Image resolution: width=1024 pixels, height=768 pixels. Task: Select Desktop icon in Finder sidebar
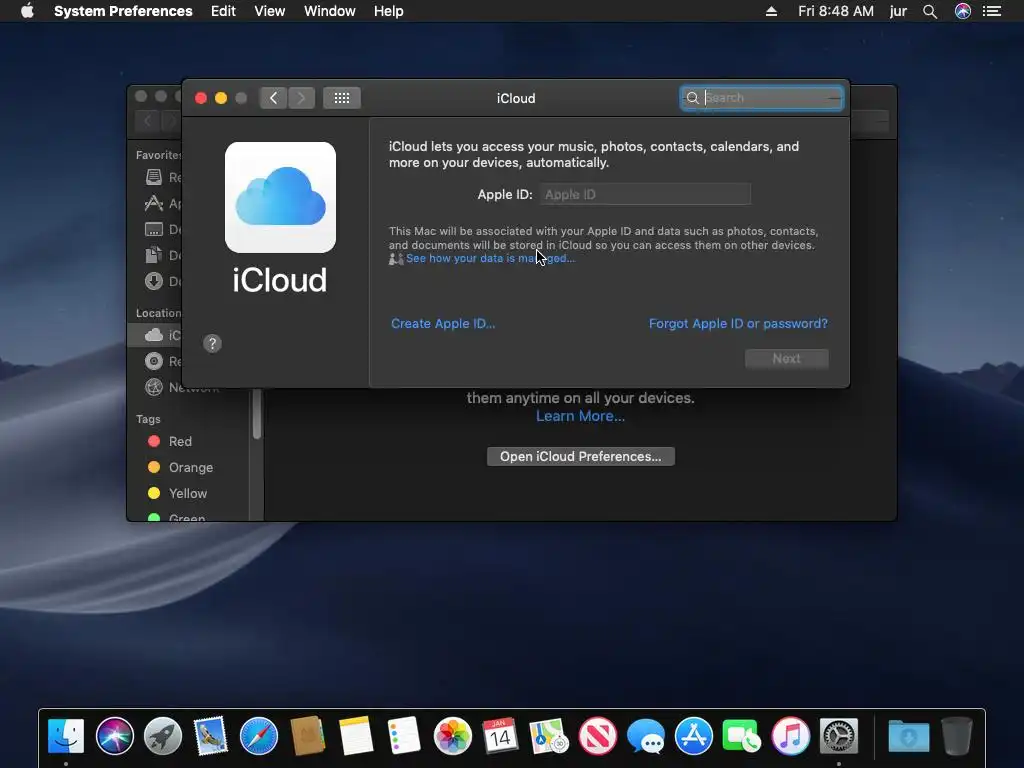point(153,229)
